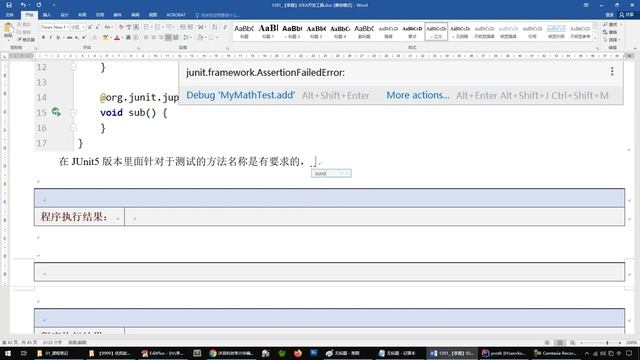The image size is (640, 360).
Task: Click the Share button
Action: click(x=627, y=15)
